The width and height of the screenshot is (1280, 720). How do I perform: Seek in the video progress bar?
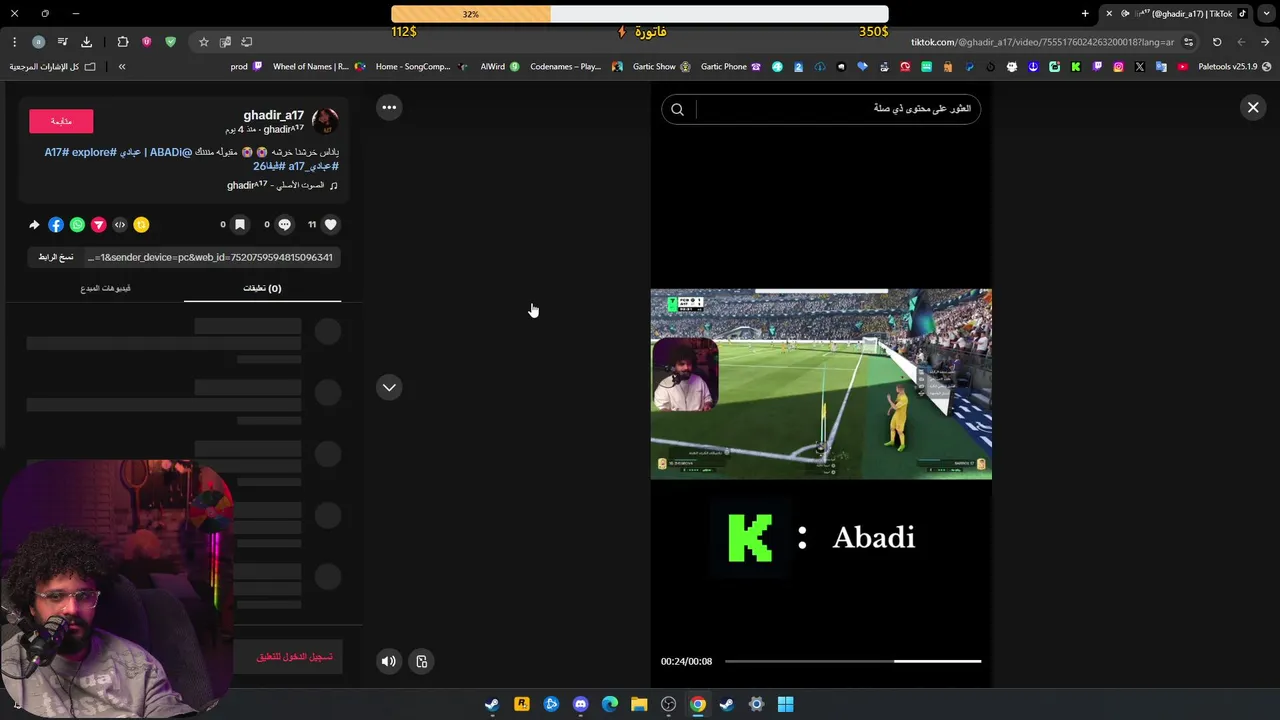853,661
